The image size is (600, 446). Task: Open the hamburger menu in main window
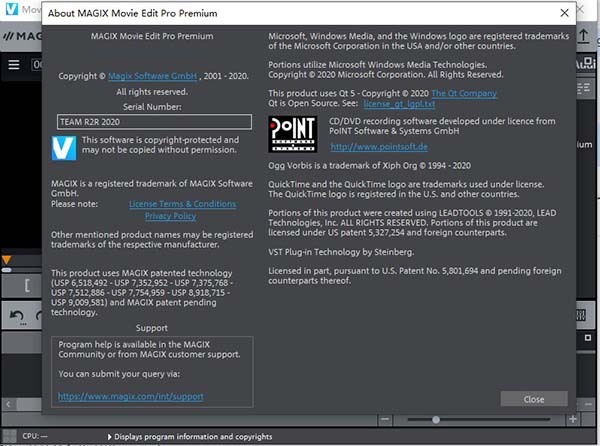click(14, 64)
